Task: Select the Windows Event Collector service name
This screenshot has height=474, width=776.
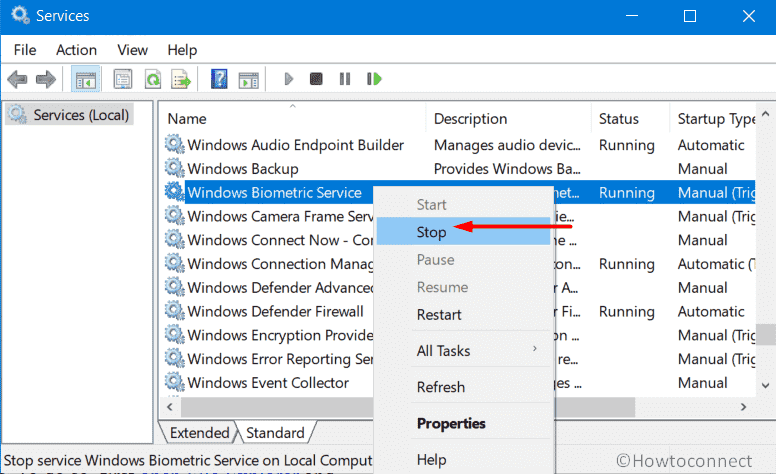Action: pos(268,382)
